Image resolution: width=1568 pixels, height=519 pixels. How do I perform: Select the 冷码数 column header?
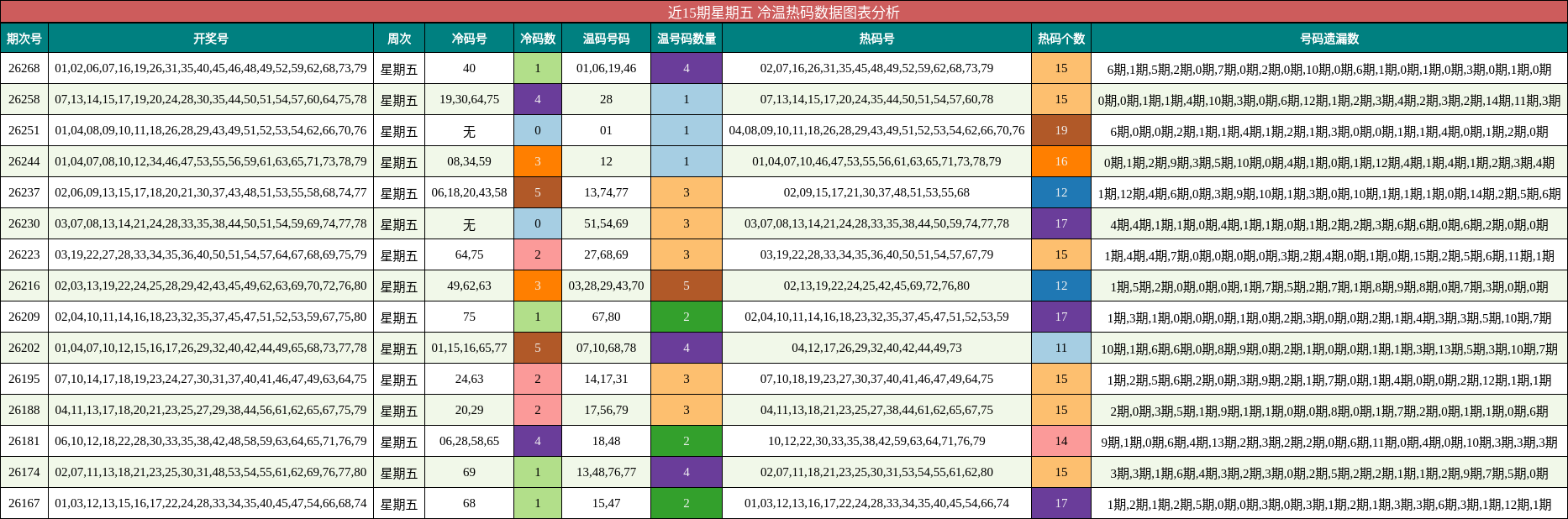pos(538,39)
